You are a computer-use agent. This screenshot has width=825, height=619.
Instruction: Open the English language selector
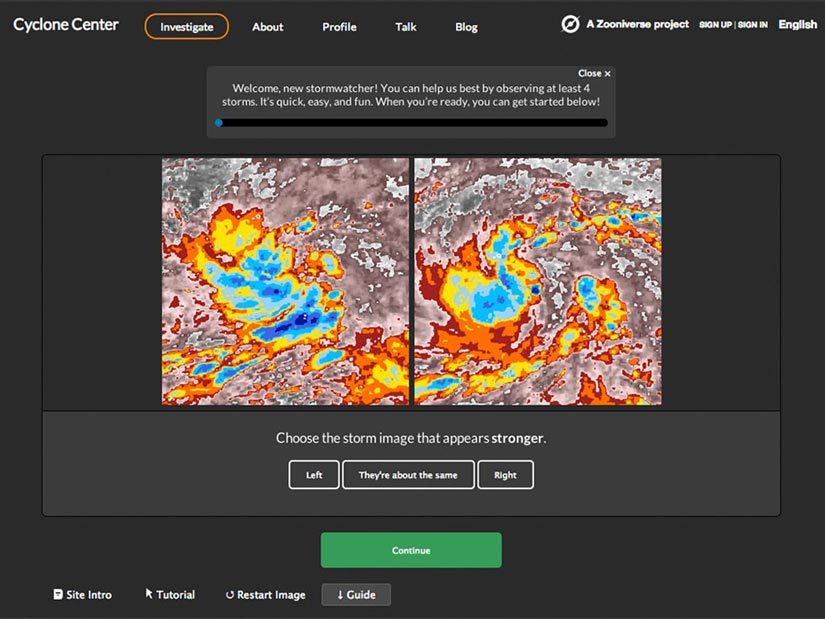(798, 24)
